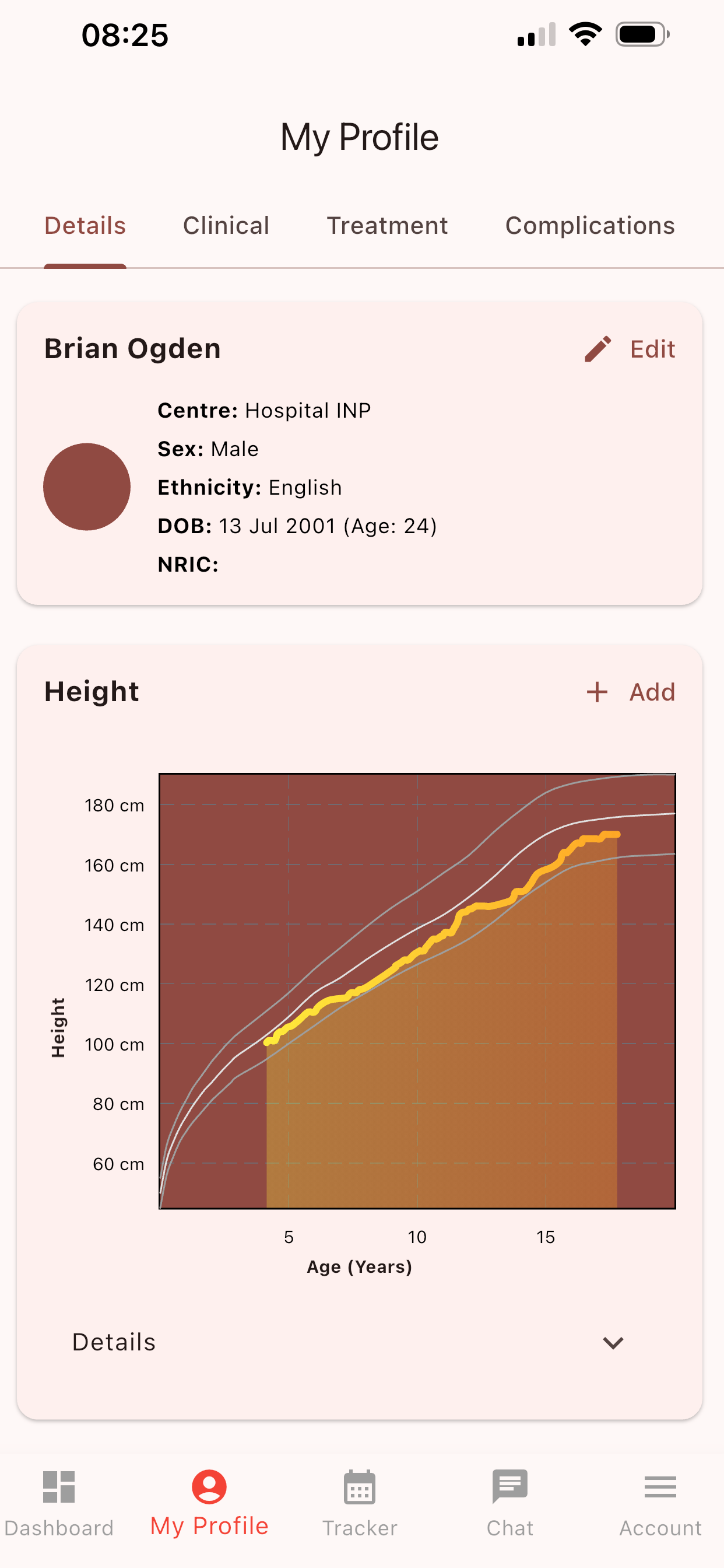This screenshot has height=1568, width=724.
Task: Open the Dashboard grid icon
Action: (x=59, y=1487)
